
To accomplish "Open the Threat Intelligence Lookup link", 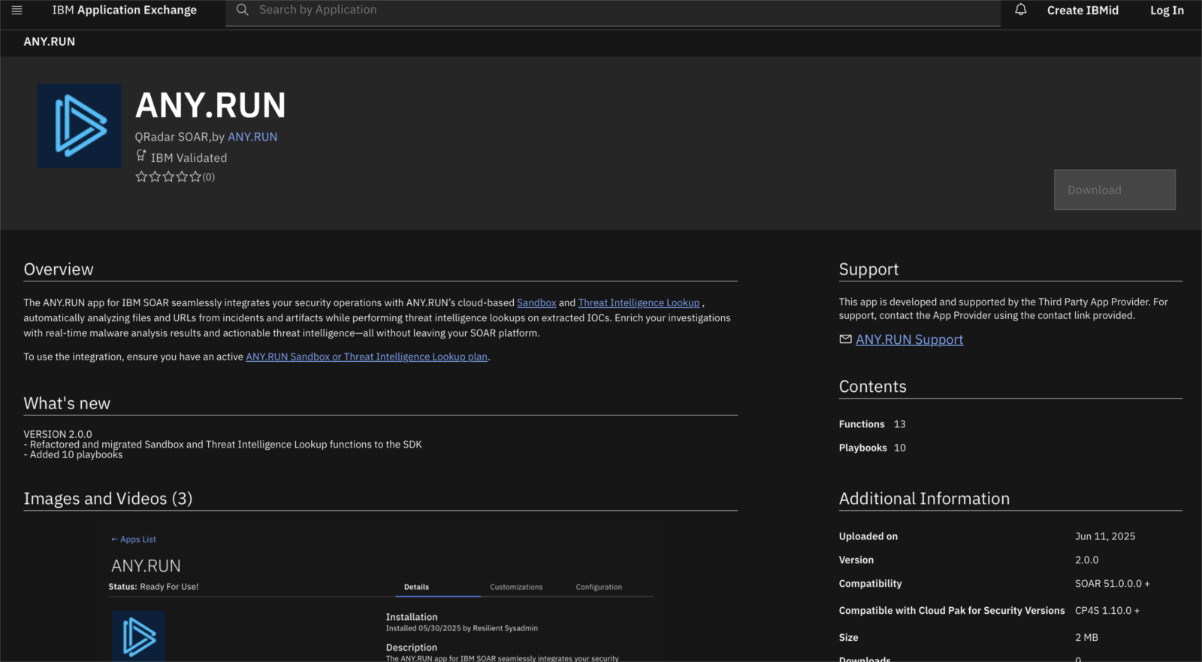I will coord(638,303).
